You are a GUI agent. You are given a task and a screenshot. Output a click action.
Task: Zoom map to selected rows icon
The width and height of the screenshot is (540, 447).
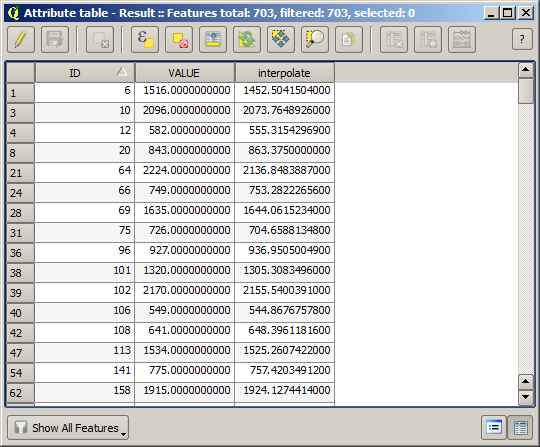click(x=315, y=40)
